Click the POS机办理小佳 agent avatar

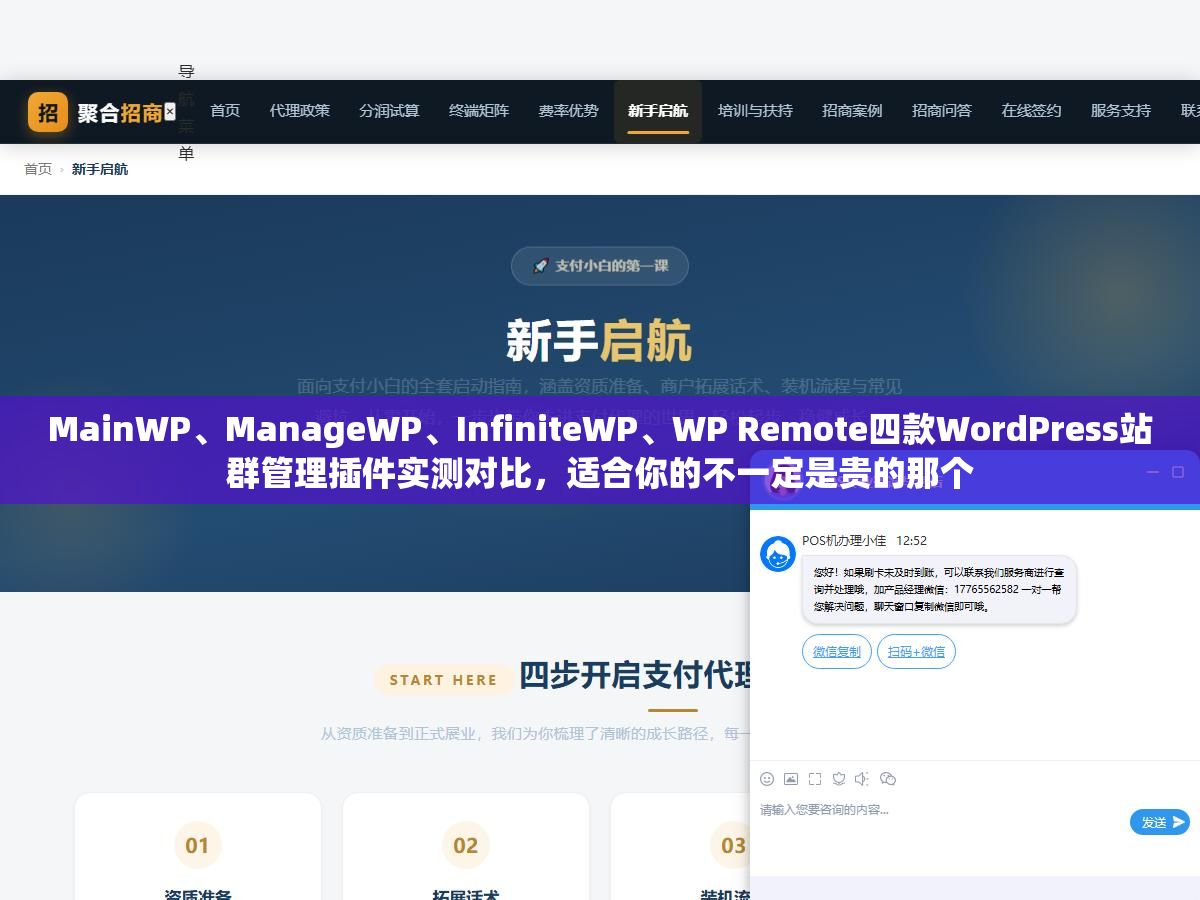click(778, 554)
